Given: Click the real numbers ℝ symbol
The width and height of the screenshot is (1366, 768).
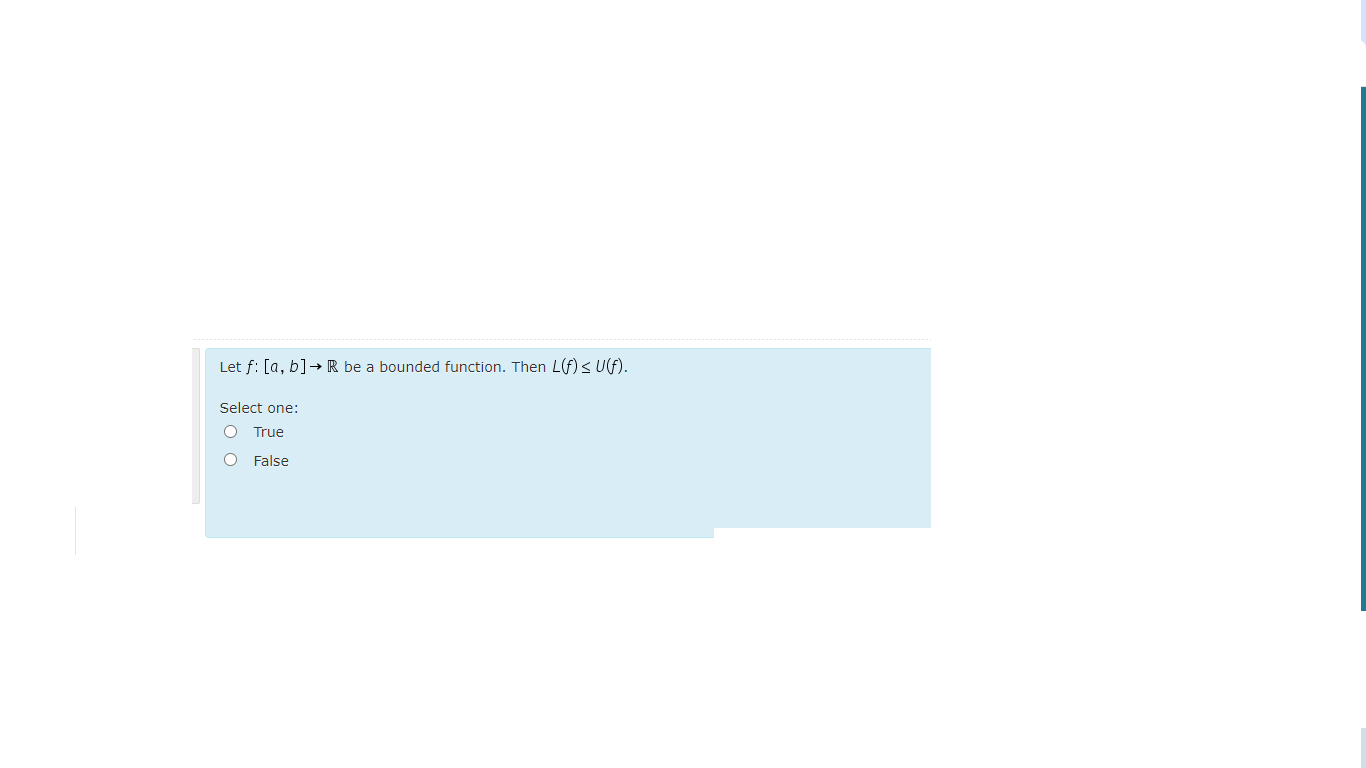Looking at the screenshot, I should tap(333, 367).
